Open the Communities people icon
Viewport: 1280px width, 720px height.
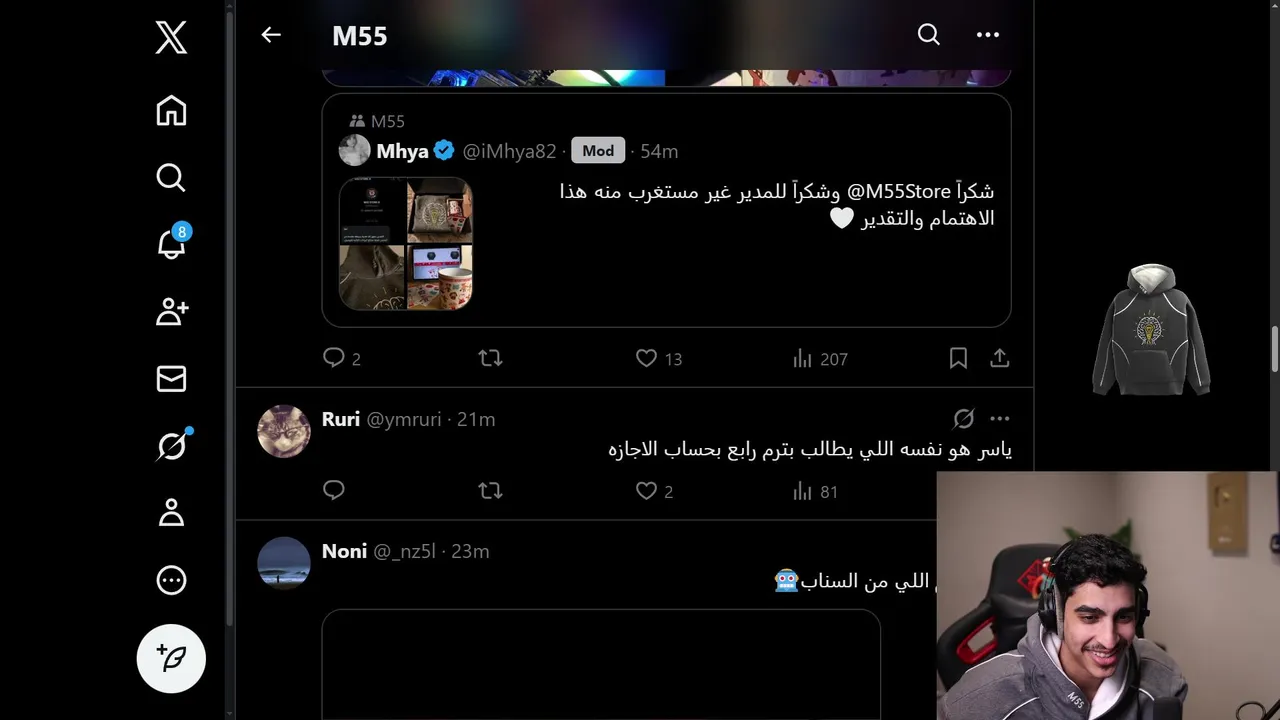tap(172, 311)
